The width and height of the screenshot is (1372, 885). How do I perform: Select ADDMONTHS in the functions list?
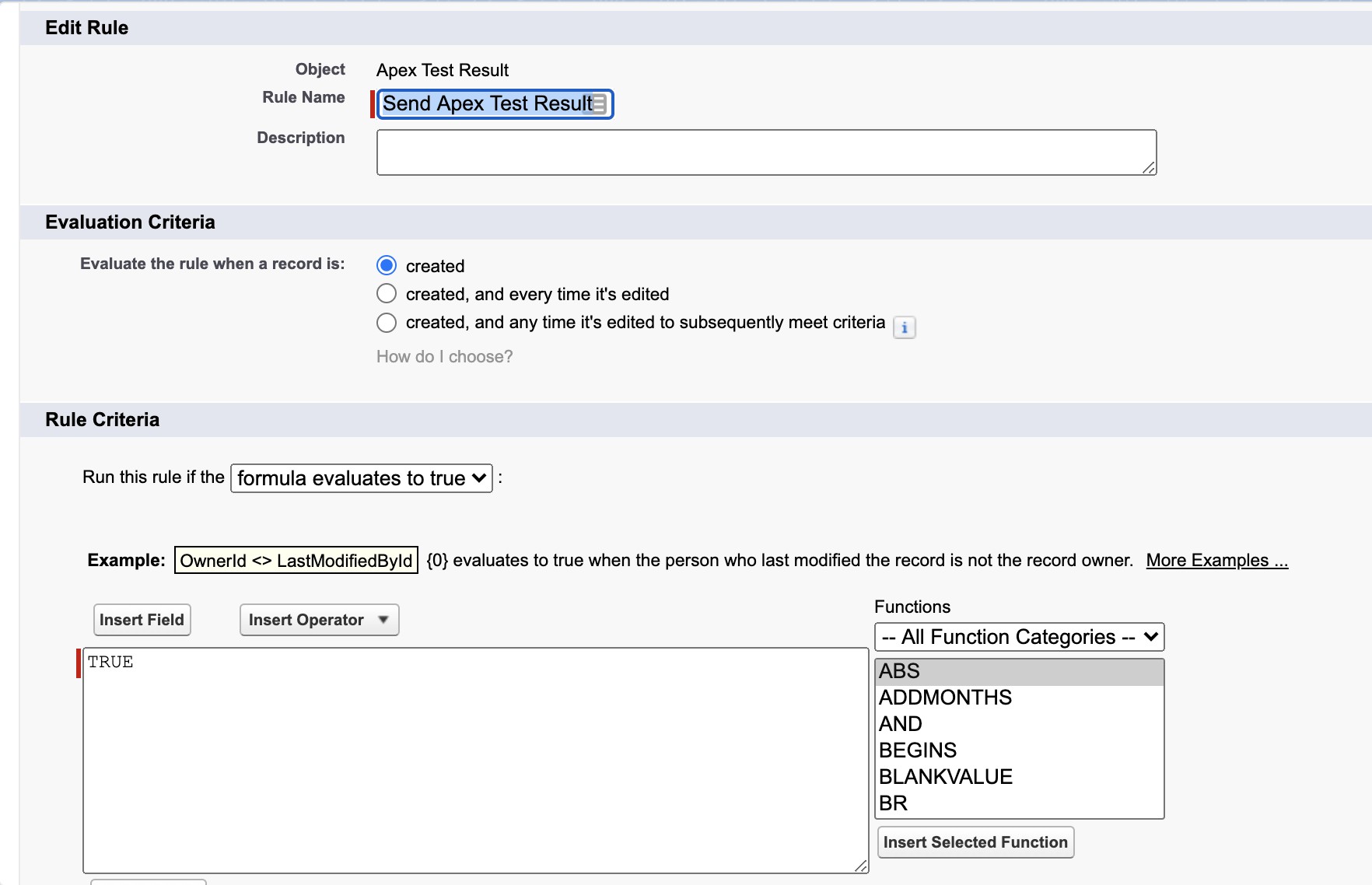[1019, 698]
